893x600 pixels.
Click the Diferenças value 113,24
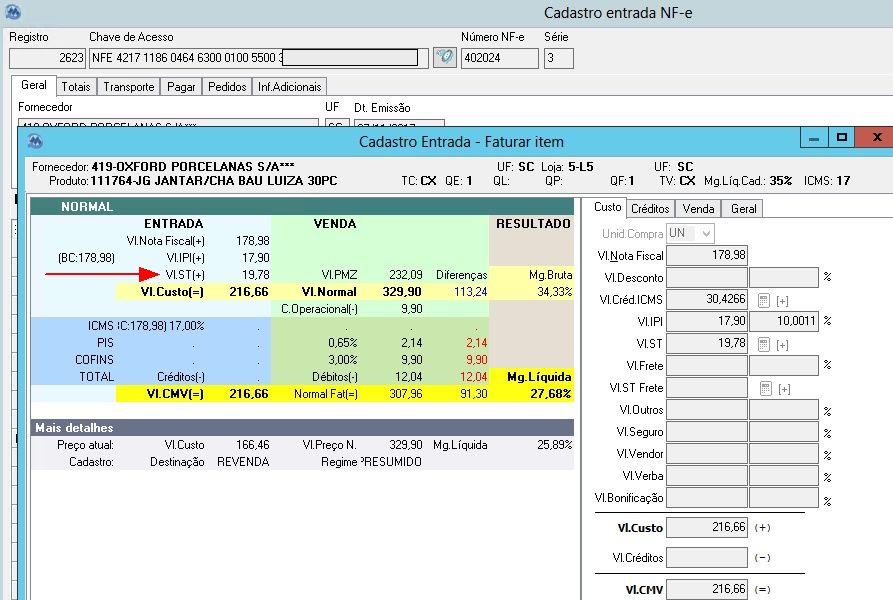pyautogui.click(x=470, y=292)
